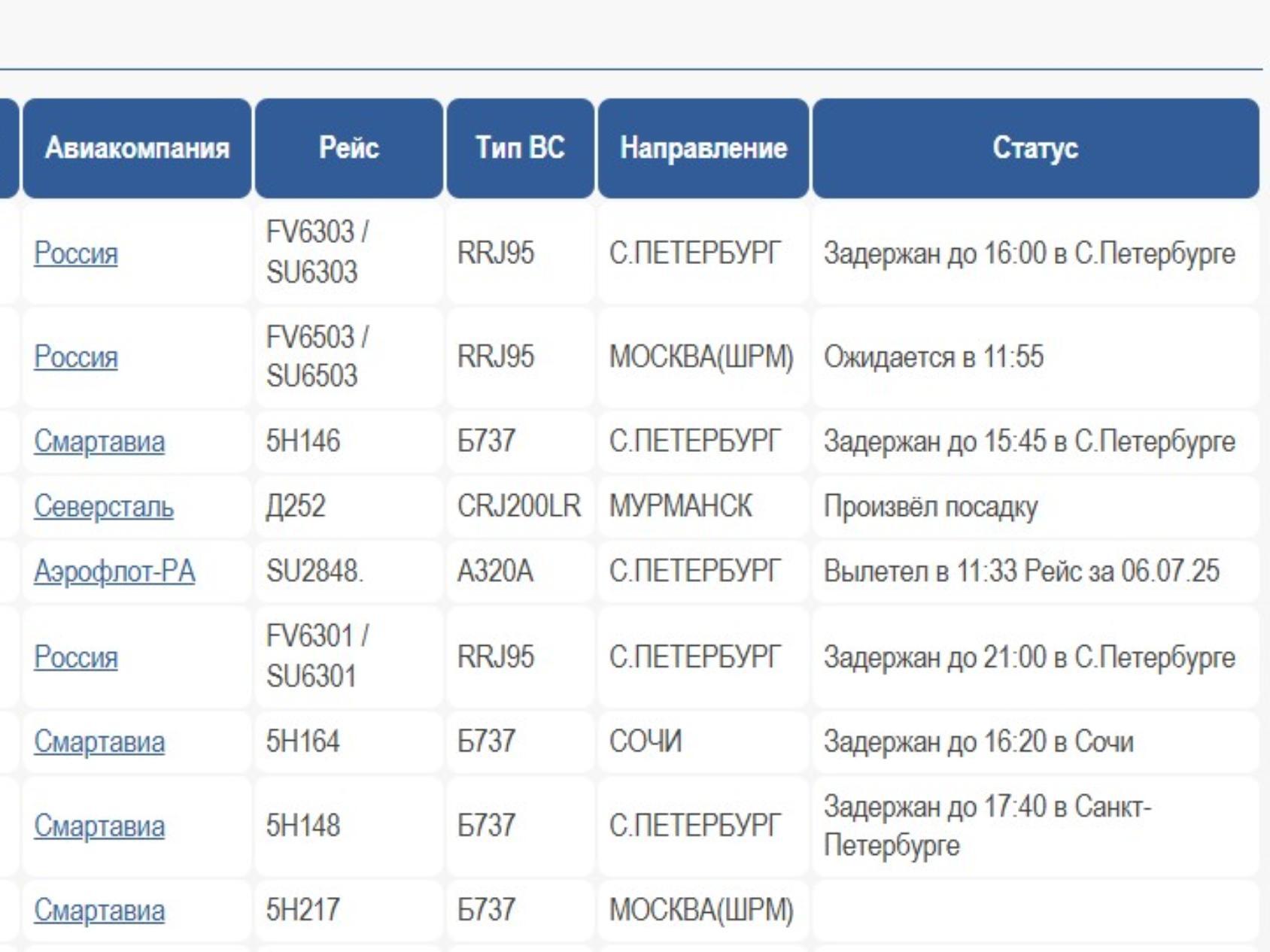Image resolution: width=1270 pixels, height=952 pixels.
Task: Open the Аэрофлот-РА airline link
Action: point(114,572)
